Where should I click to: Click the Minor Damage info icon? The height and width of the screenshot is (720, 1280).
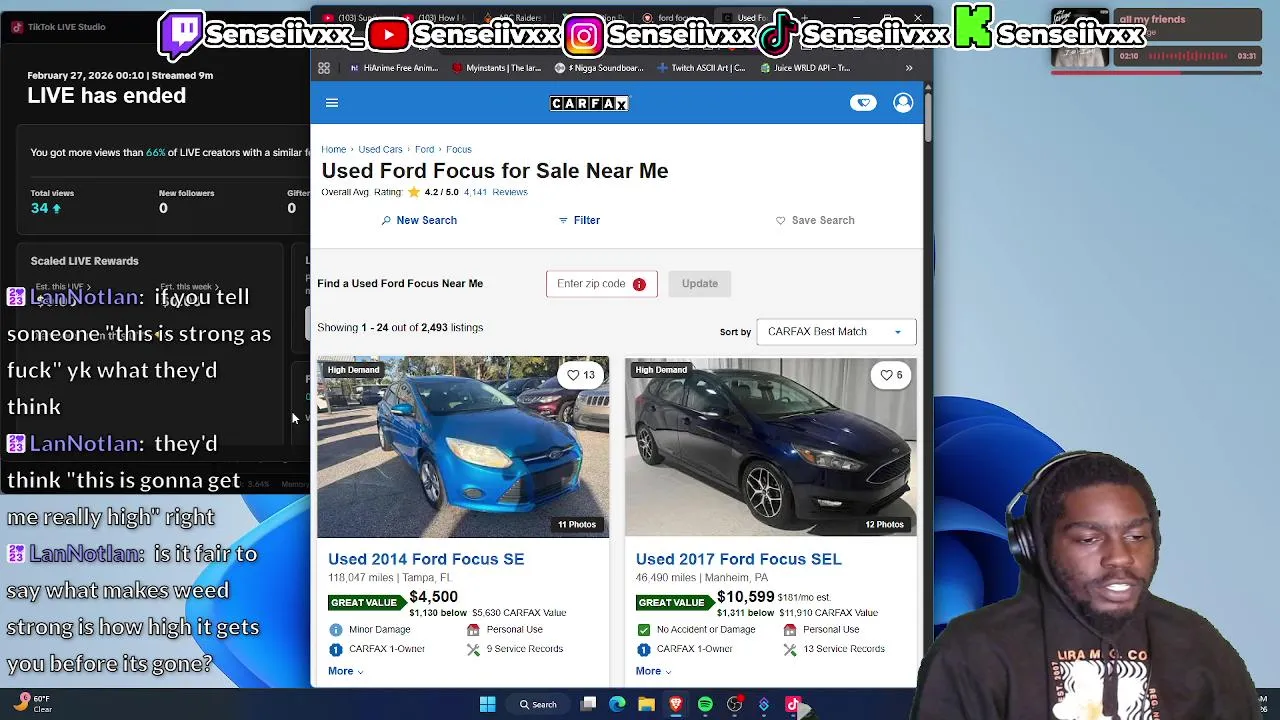336,630
